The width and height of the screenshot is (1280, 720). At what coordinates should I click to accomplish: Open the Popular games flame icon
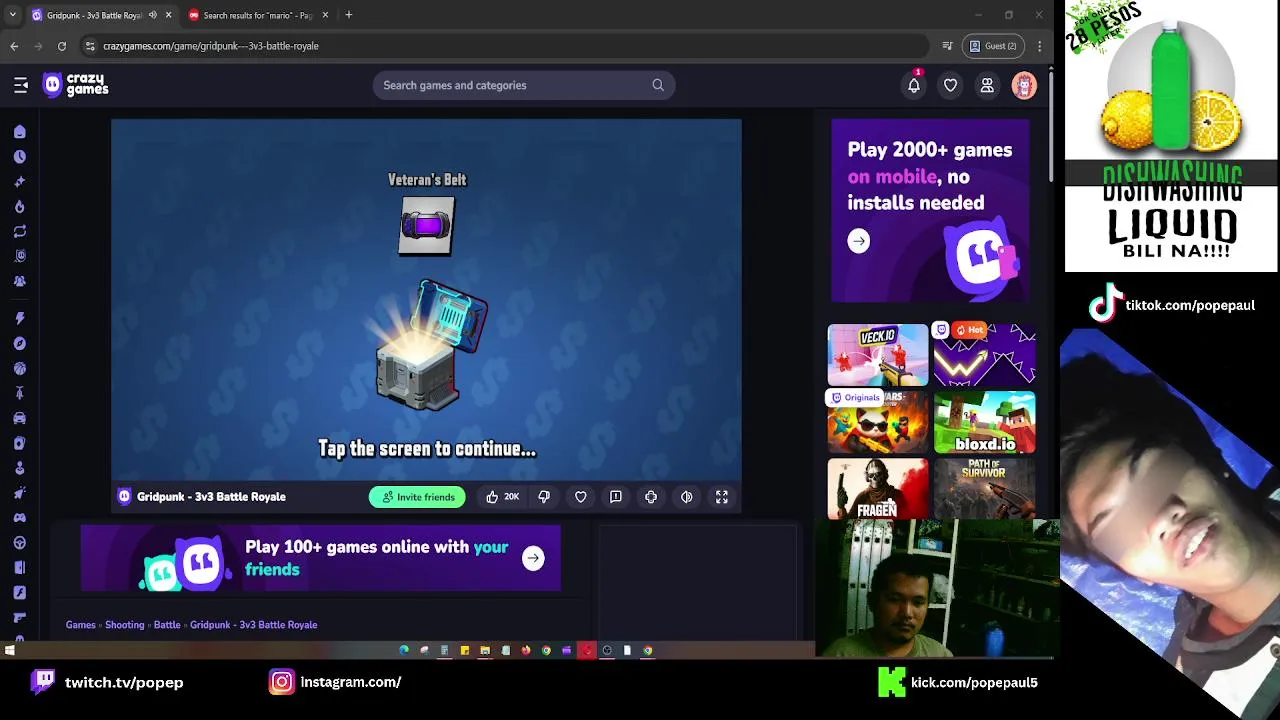click(19, 207)
